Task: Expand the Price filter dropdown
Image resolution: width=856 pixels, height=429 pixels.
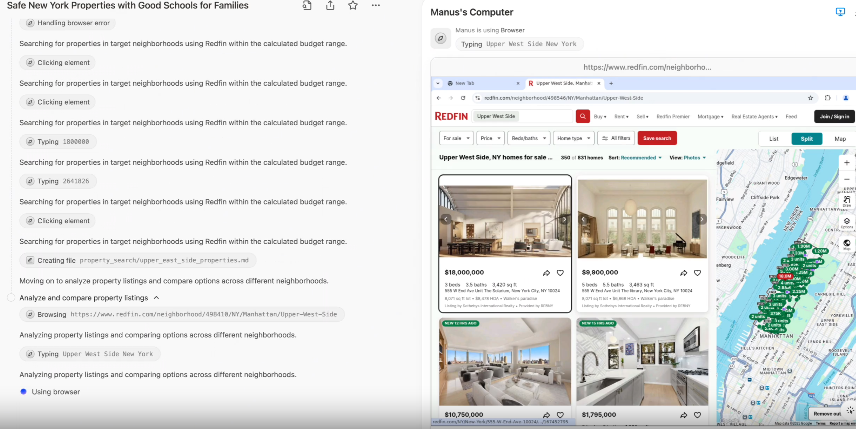Action: (x=490, y=138)
